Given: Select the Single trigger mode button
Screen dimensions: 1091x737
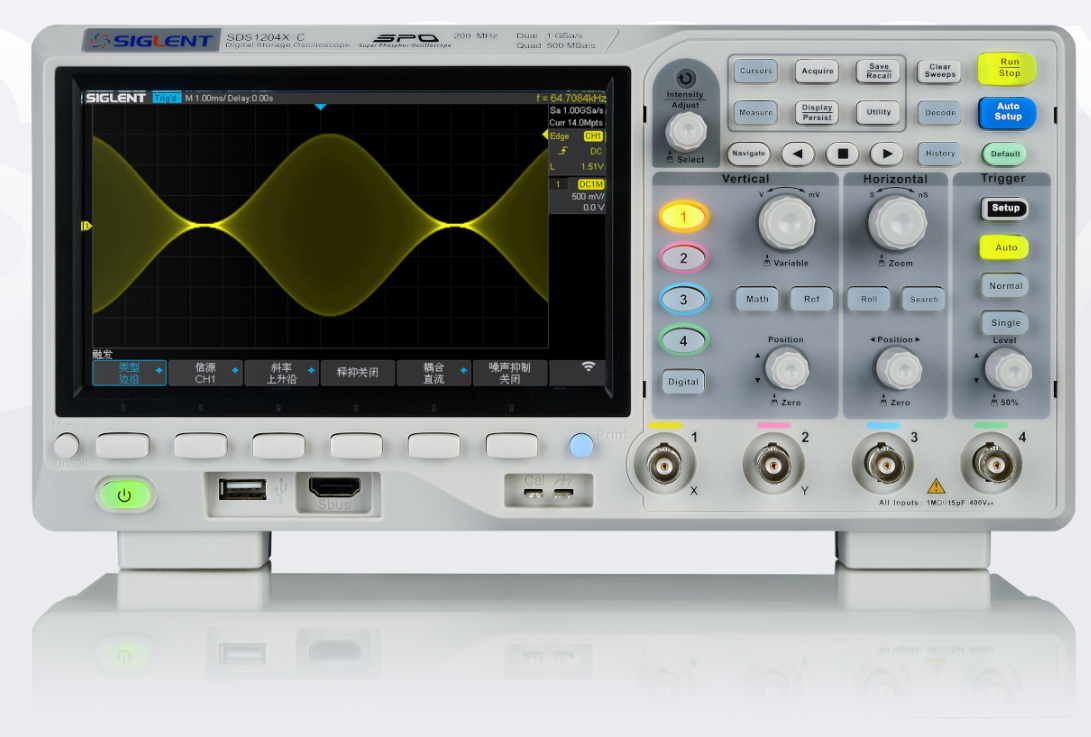Looking at the screenshot, I should pos(1005,322).
